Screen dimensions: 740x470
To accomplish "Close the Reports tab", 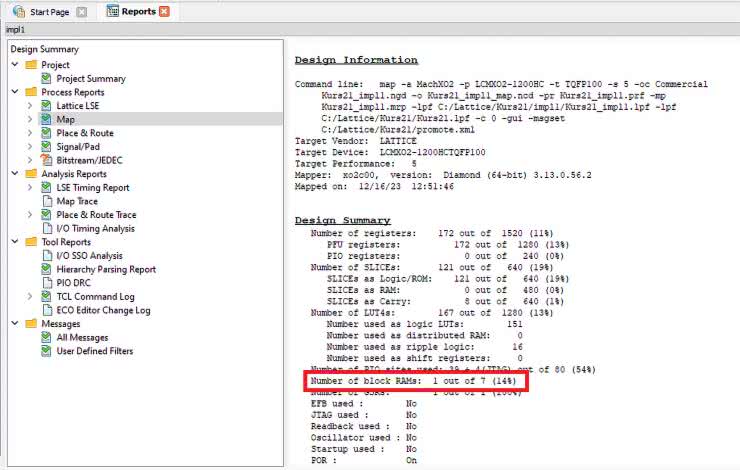I will pyautogui.click(x=164, y=12).
